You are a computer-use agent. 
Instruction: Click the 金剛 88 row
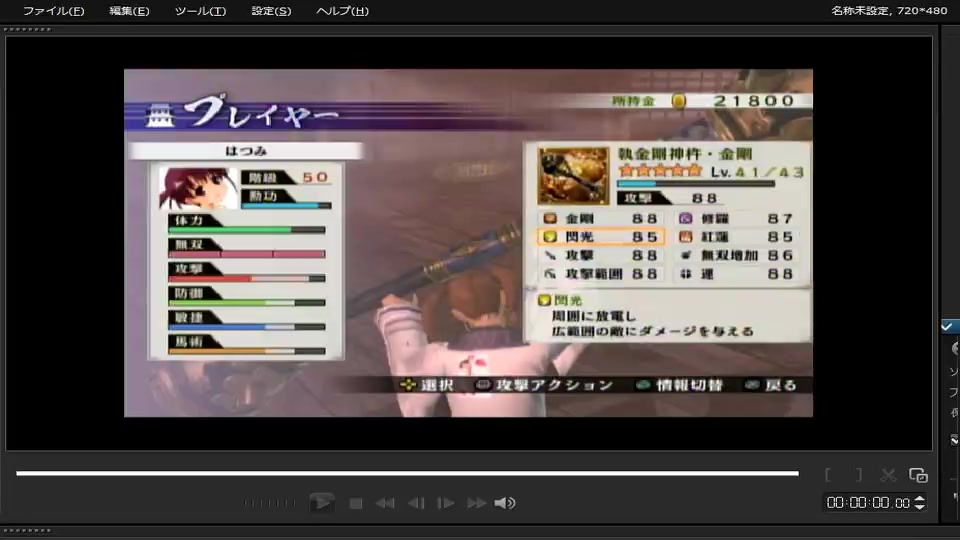point(601,219)
